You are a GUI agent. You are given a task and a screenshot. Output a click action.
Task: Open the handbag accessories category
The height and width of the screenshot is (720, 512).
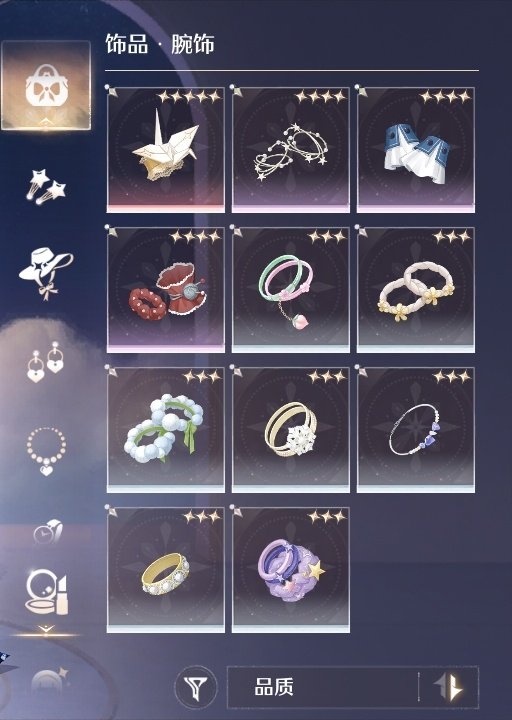(46, 85)
